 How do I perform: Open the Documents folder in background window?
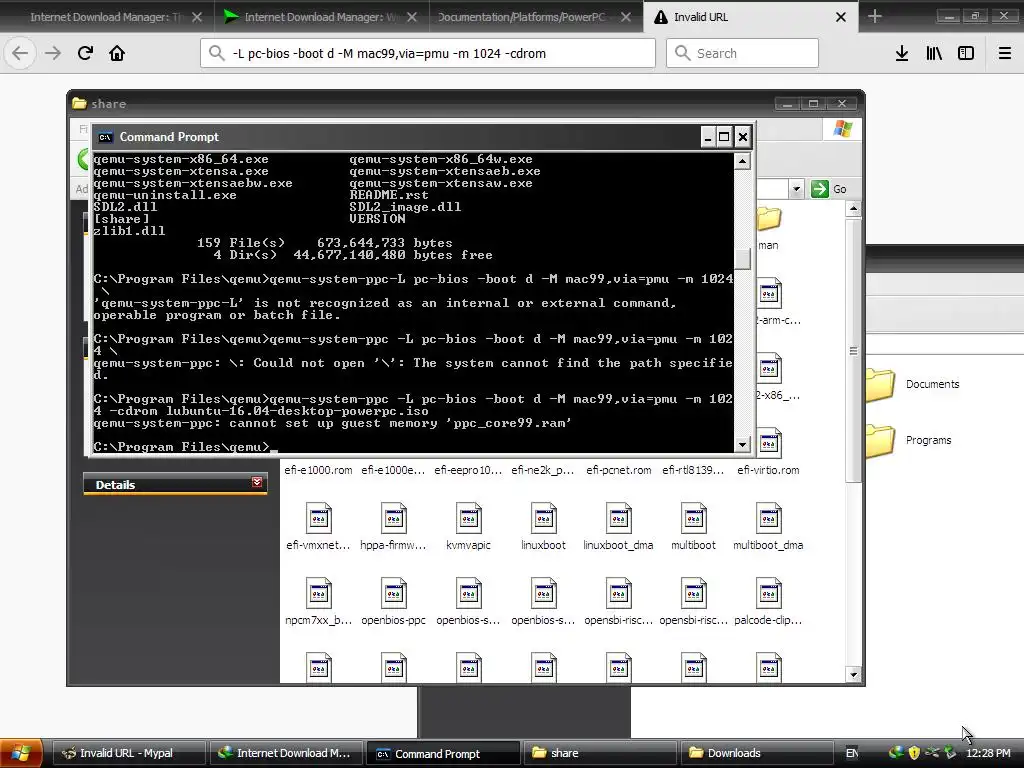880,384
